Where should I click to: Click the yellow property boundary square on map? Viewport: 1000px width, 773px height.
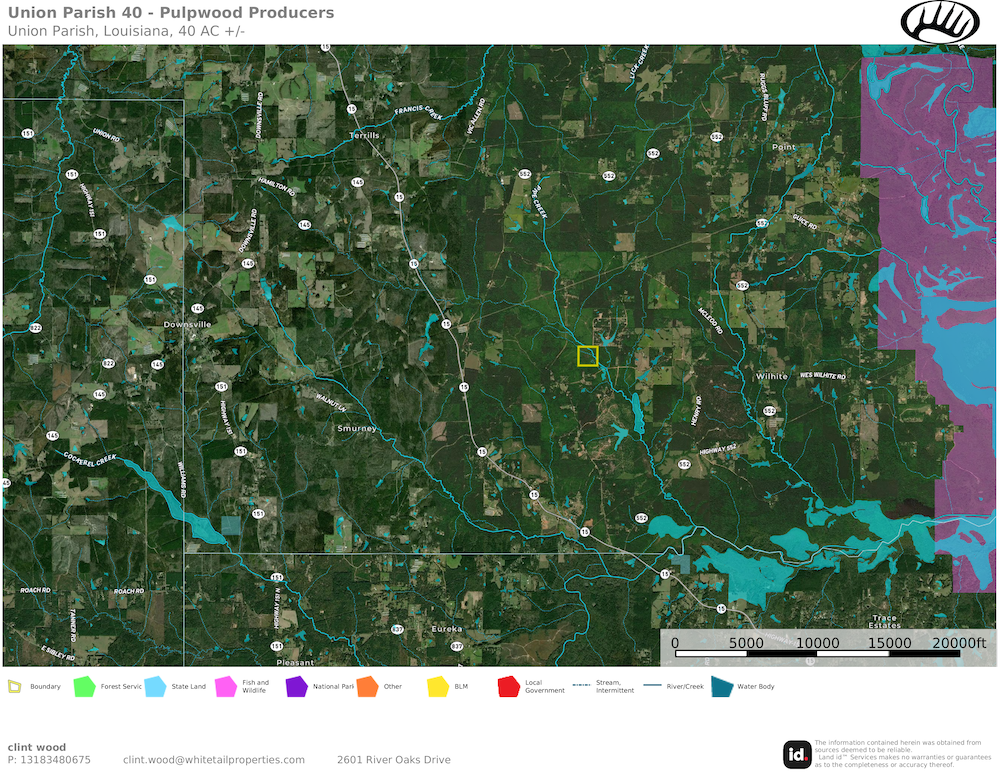pyautogui.click(x=588, y=356)
